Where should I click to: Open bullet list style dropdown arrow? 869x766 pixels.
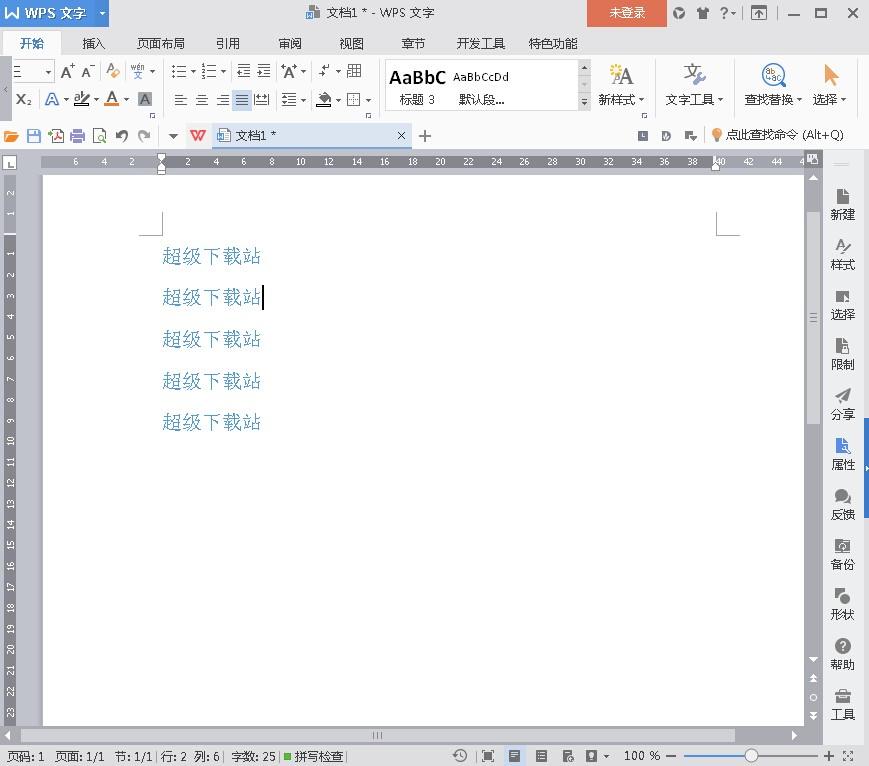click(193, 72)
